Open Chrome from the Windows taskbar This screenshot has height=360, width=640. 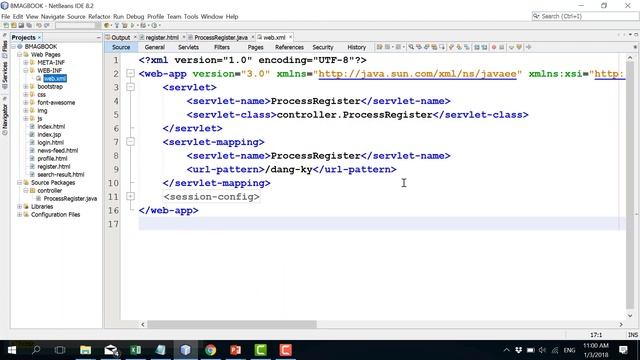210,350
